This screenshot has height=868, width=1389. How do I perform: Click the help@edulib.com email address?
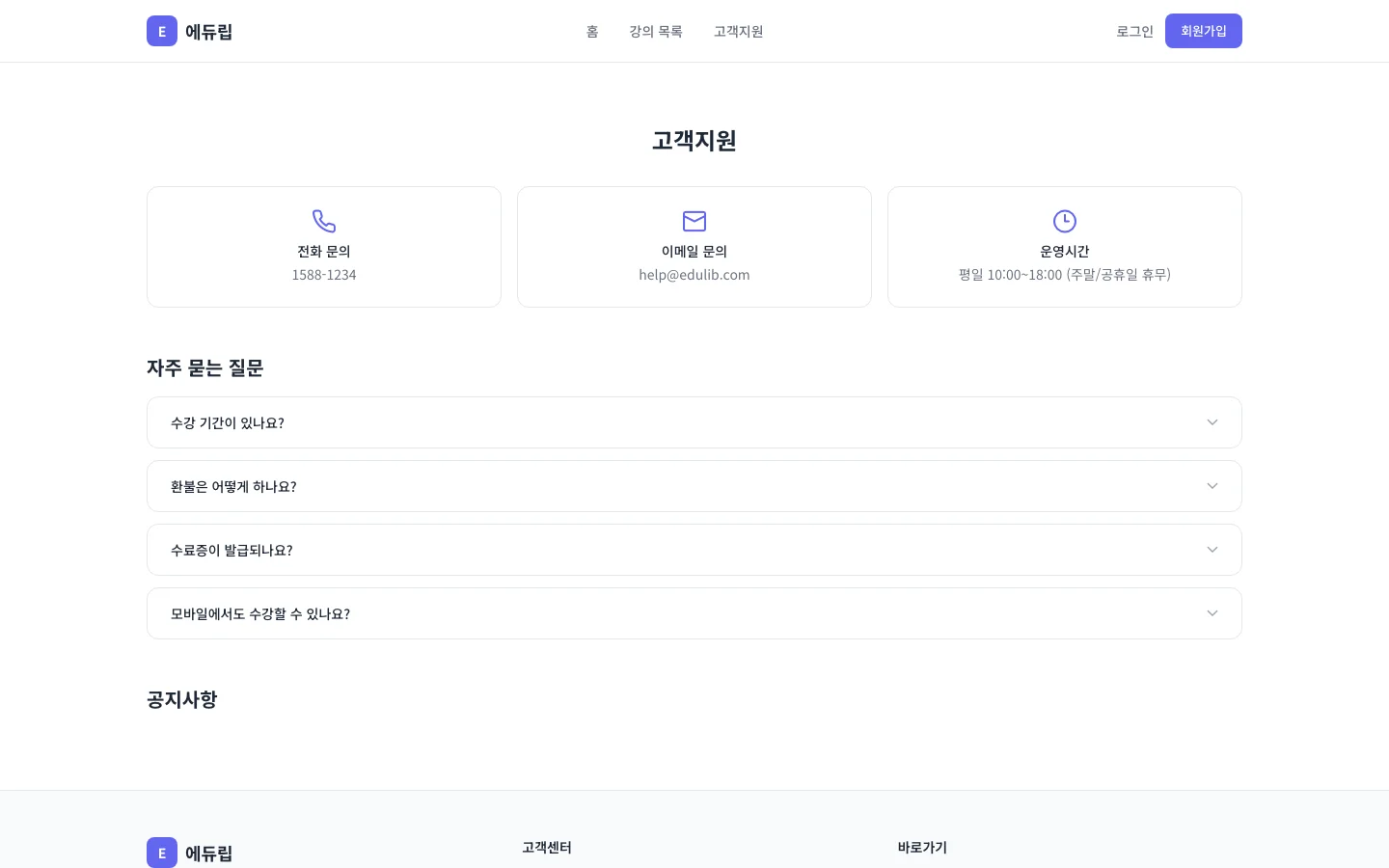point(694,275)
